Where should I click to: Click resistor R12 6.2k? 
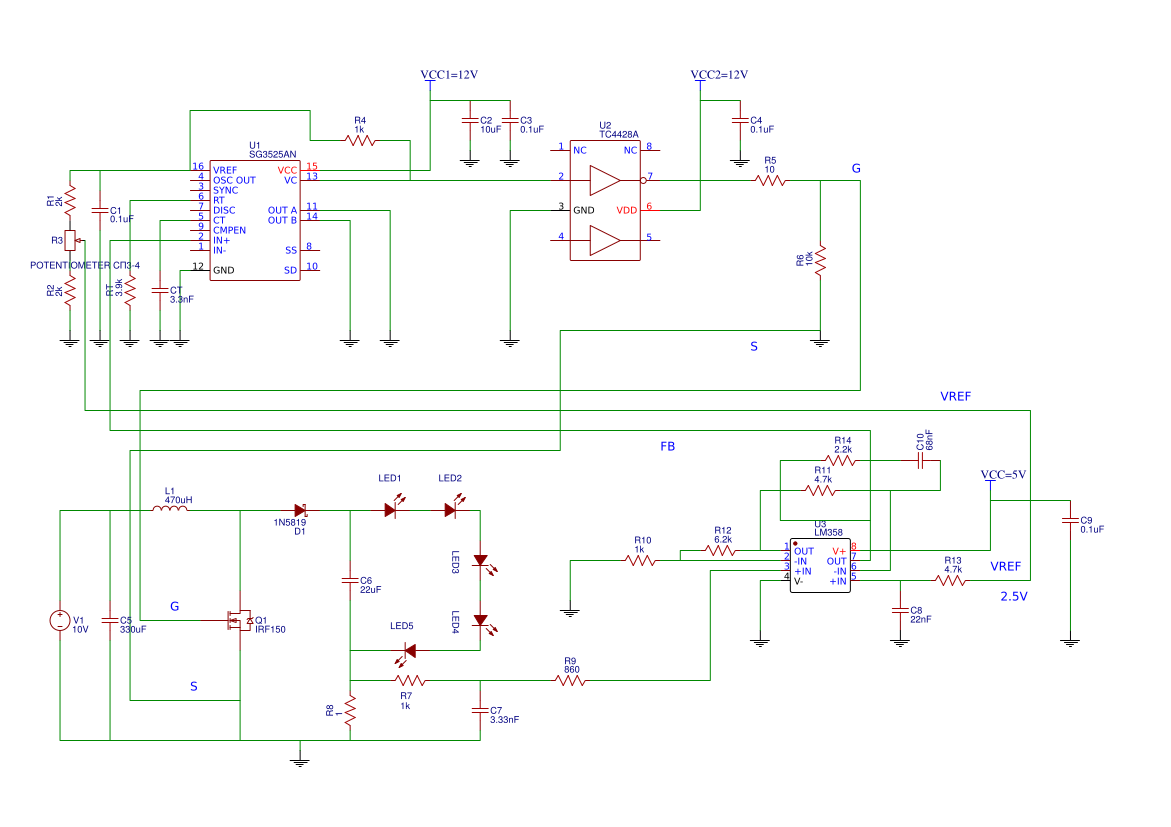click(721, 551)
